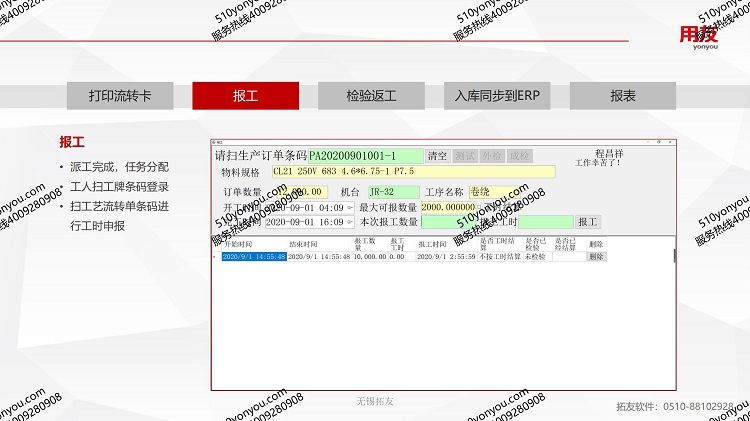Open the end time date dropdown
The width and height of the screenshot is (750, 421).
350,222
